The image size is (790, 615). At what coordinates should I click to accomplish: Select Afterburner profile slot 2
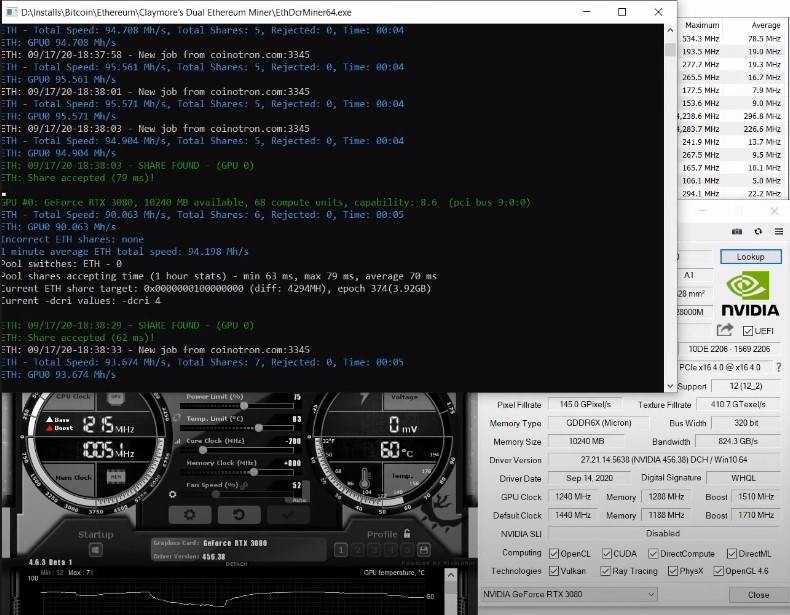click(x=358, y=550)
